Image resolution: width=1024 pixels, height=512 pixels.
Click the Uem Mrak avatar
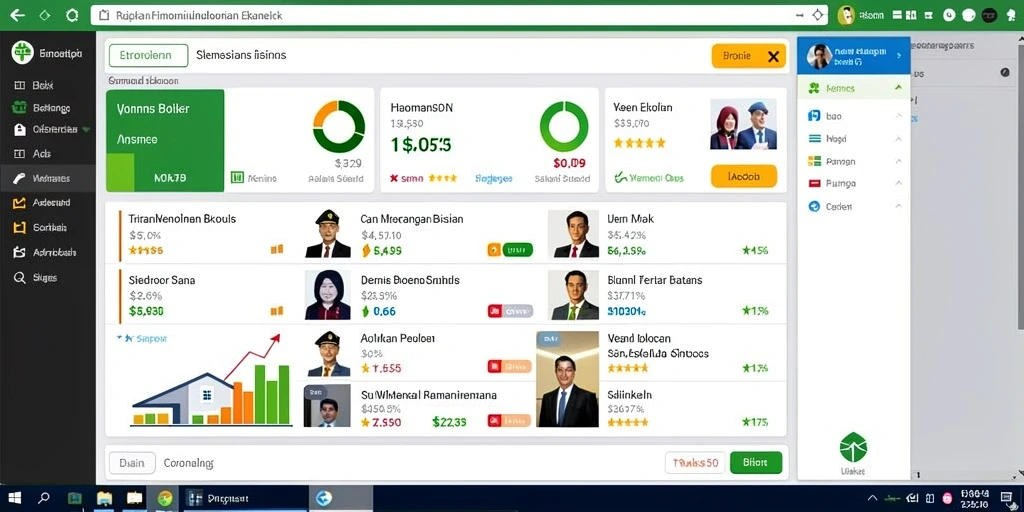573,234
